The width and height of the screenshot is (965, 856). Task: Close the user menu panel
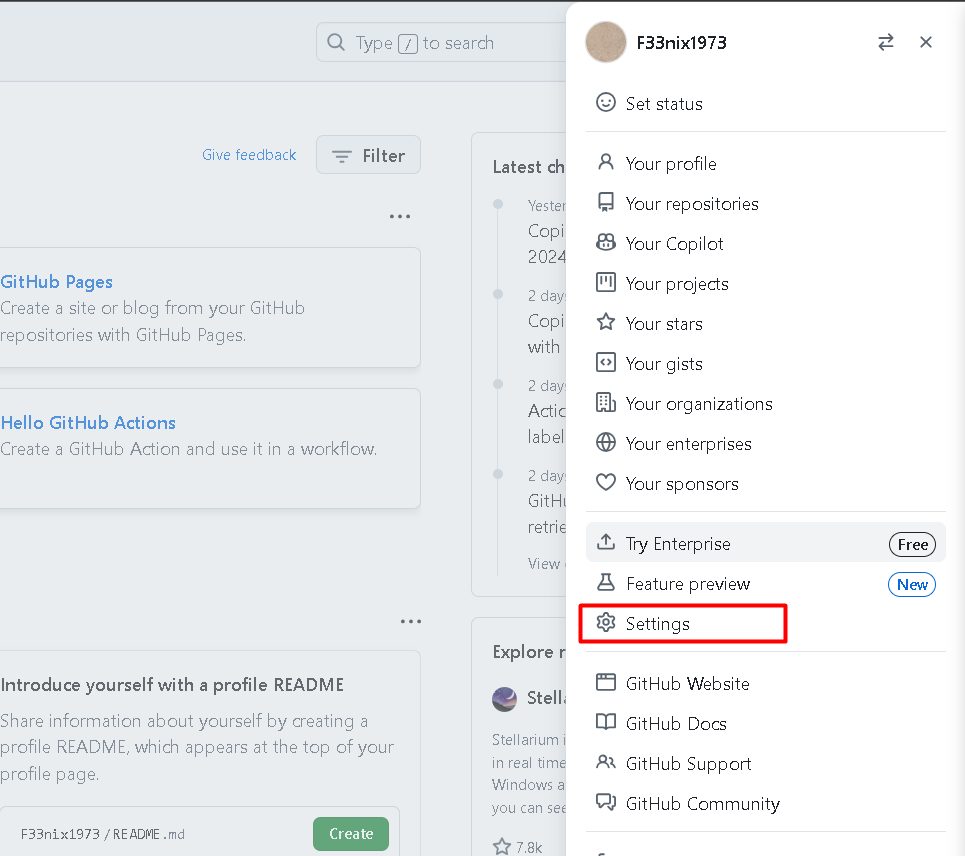point(926,42)
